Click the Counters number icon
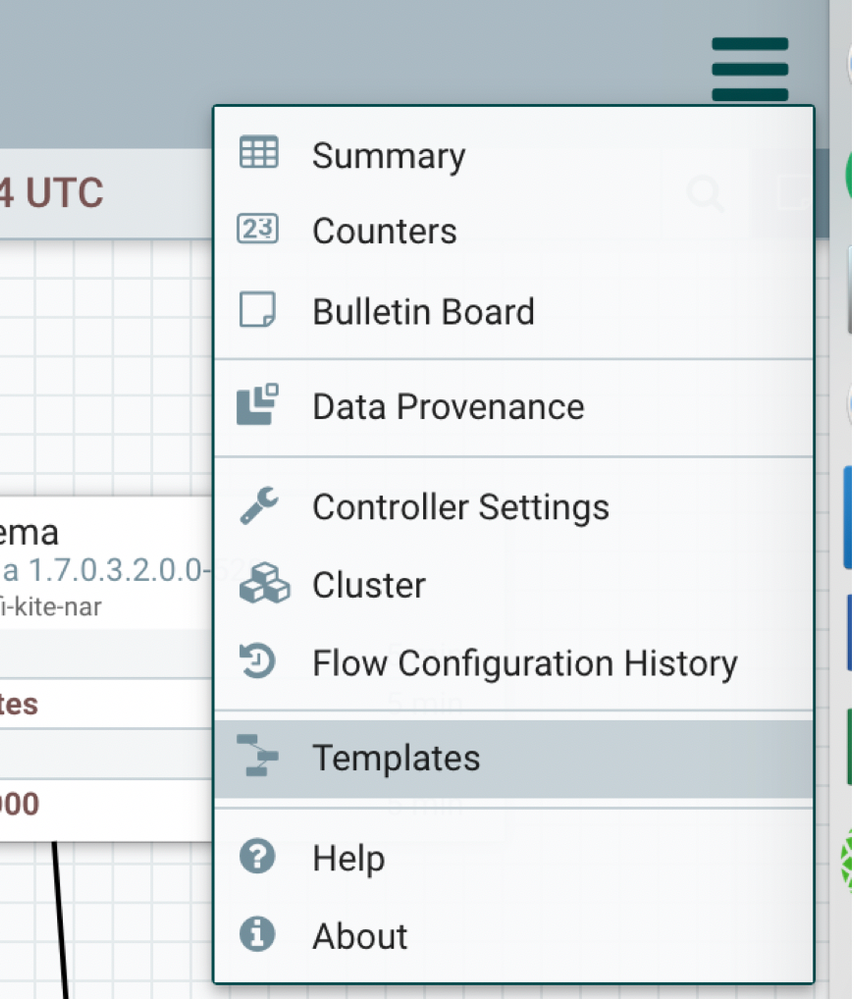 [x=258, y=230]
